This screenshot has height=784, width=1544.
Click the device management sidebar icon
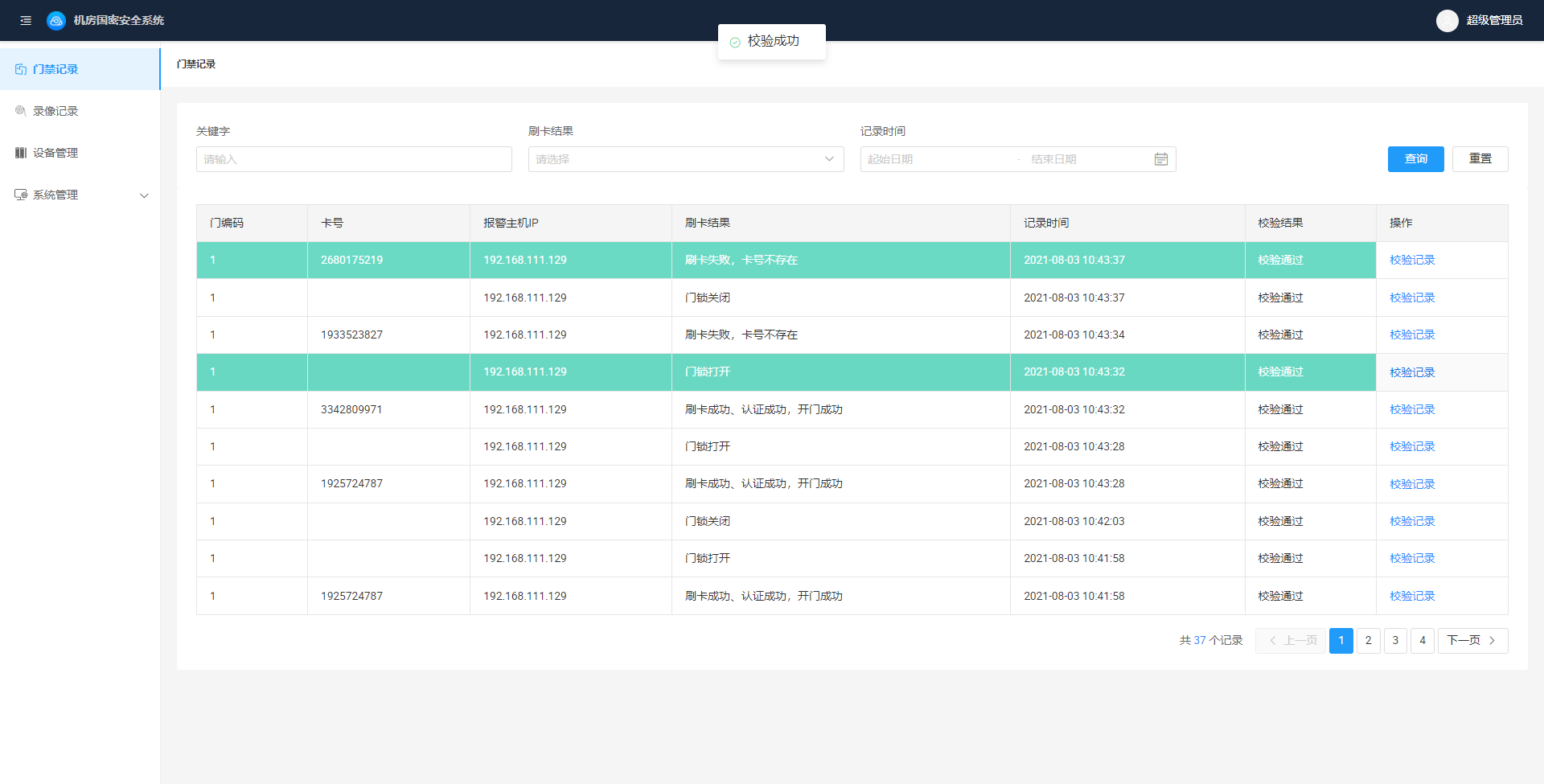21,153
